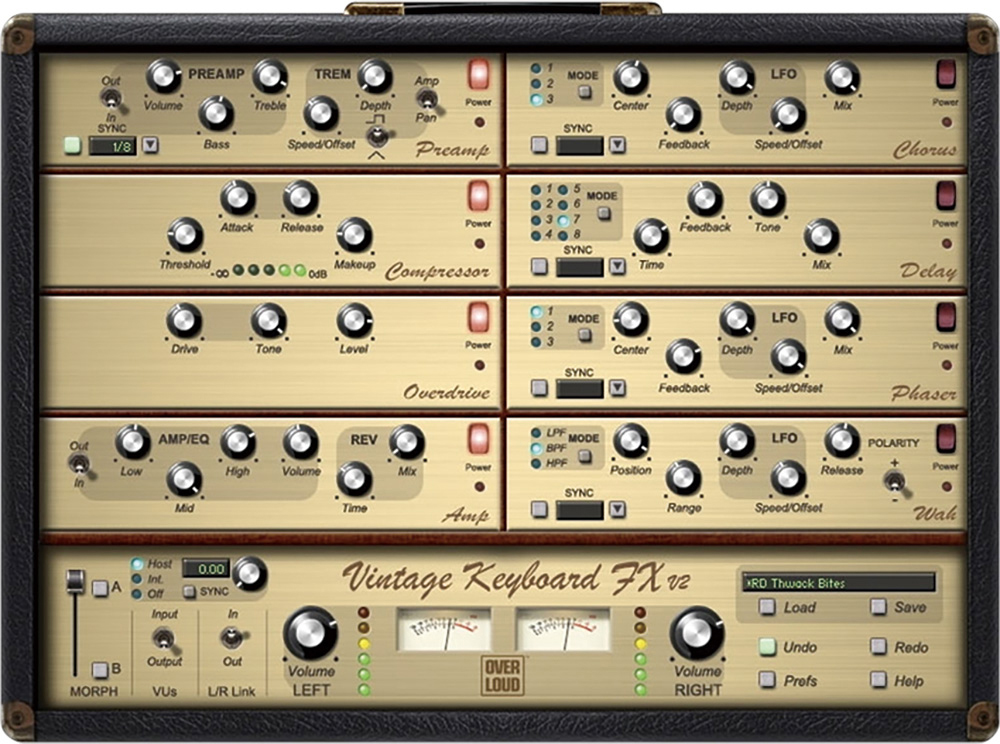Click the Save preset button

point(879,607)
